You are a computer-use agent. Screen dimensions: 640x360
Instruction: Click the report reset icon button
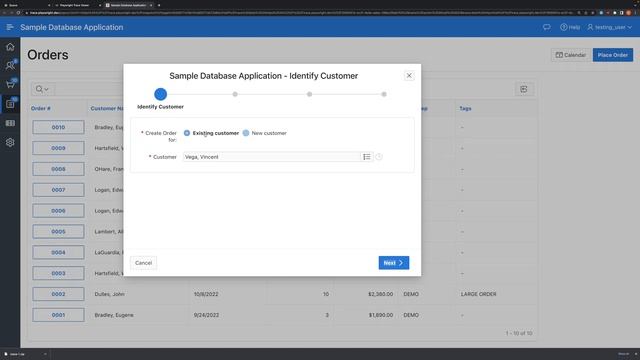[x=524, y=89]
